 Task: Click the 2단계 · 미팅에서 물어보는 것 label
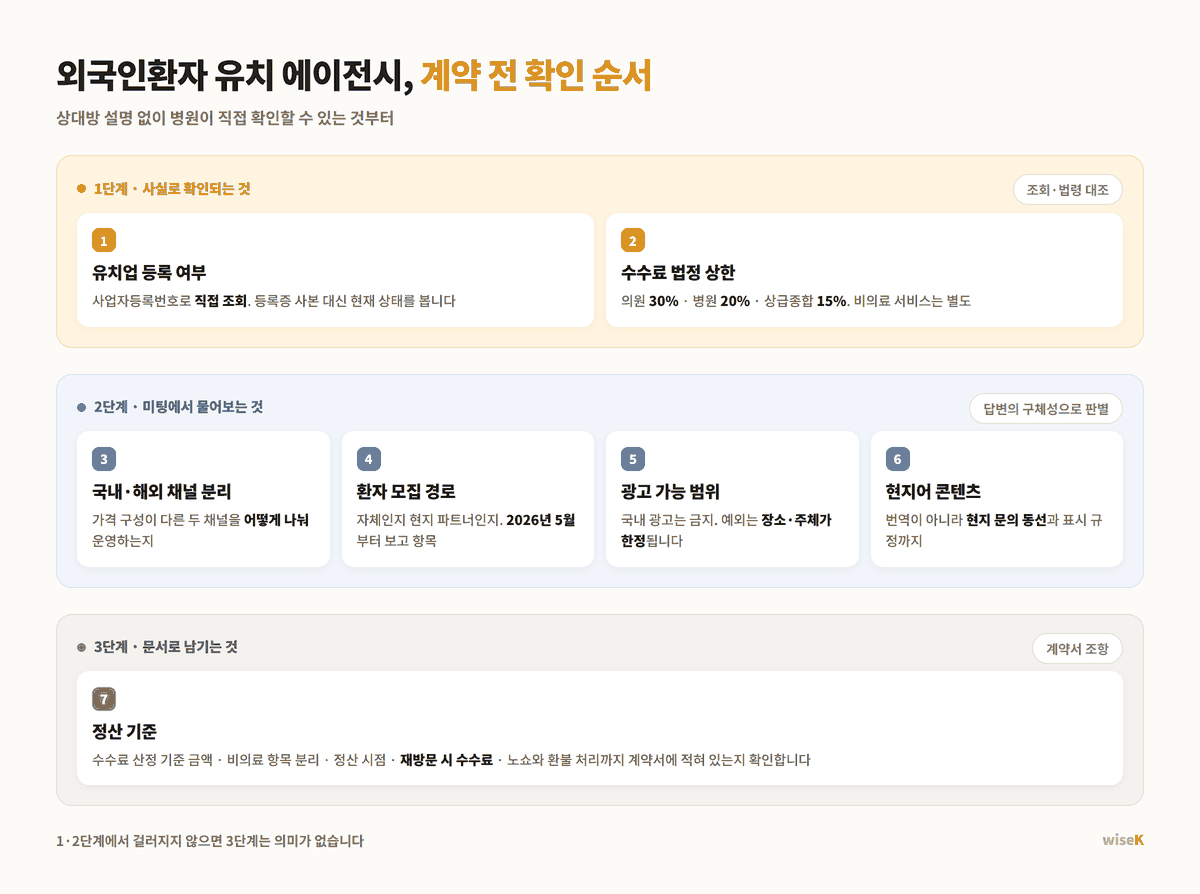click(178, 408)
